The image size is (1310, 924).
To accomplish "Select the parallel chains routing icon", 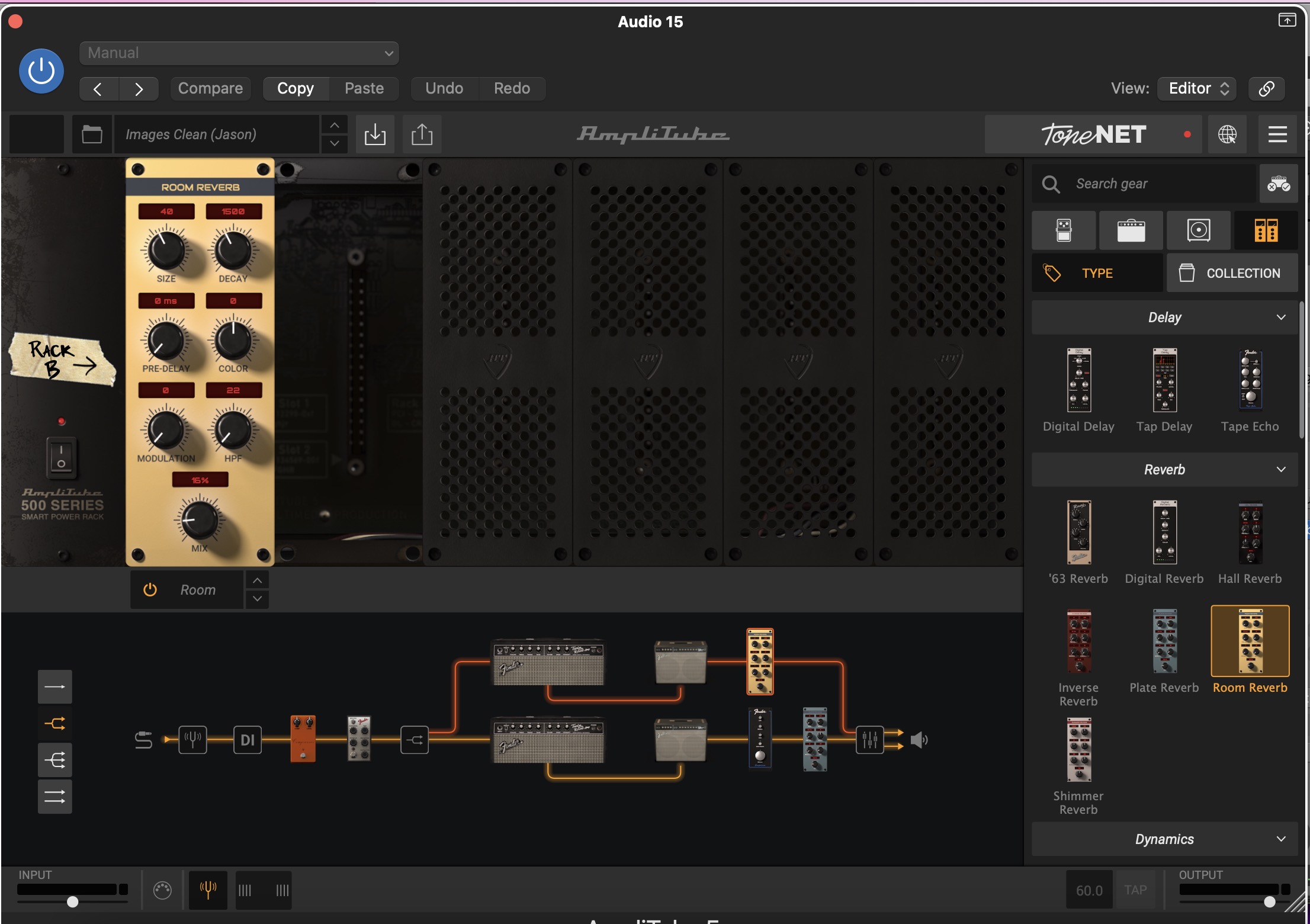I will (55, 797).
